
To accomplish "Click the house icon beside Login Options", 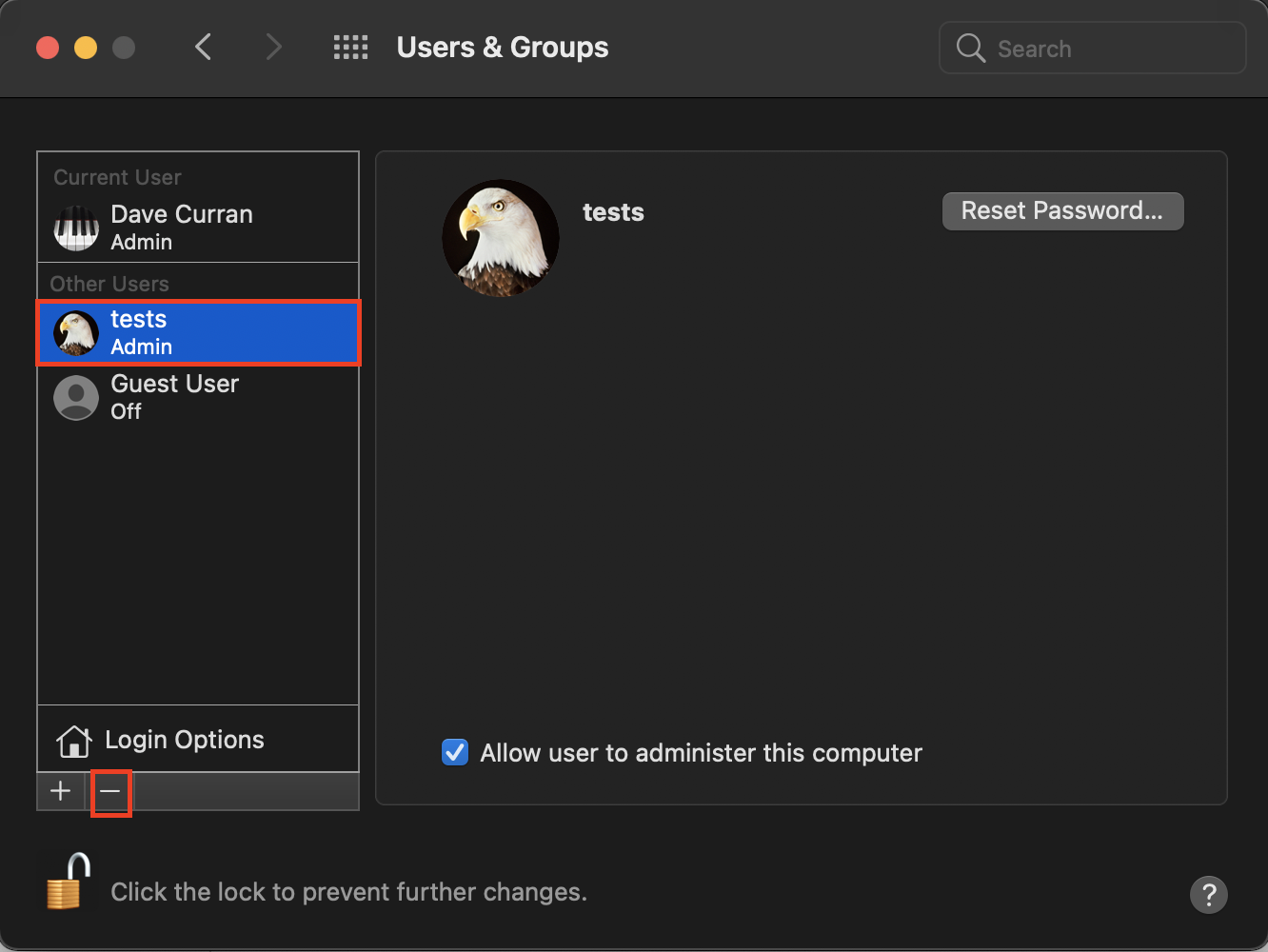I will tap(73, 741).
